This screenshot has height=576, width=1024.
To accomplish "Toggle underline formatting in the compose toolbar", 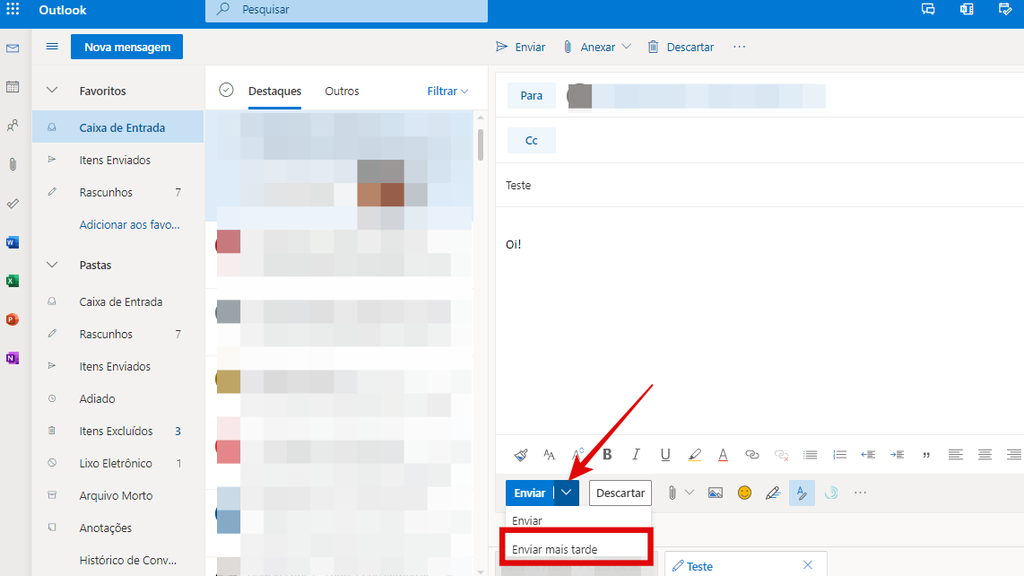I will [665, 454].
